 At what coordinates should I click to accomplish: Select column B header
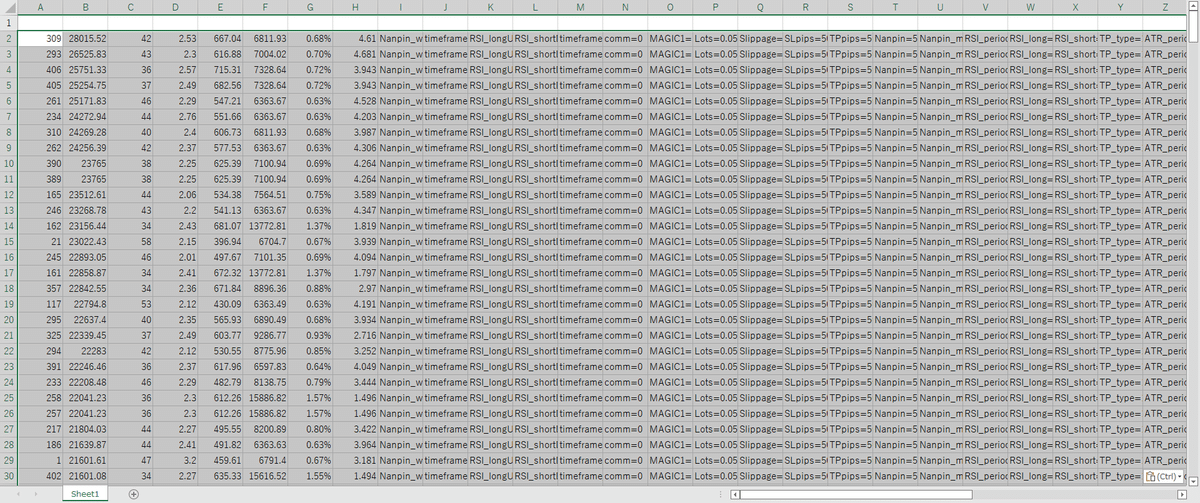point(86,7)
